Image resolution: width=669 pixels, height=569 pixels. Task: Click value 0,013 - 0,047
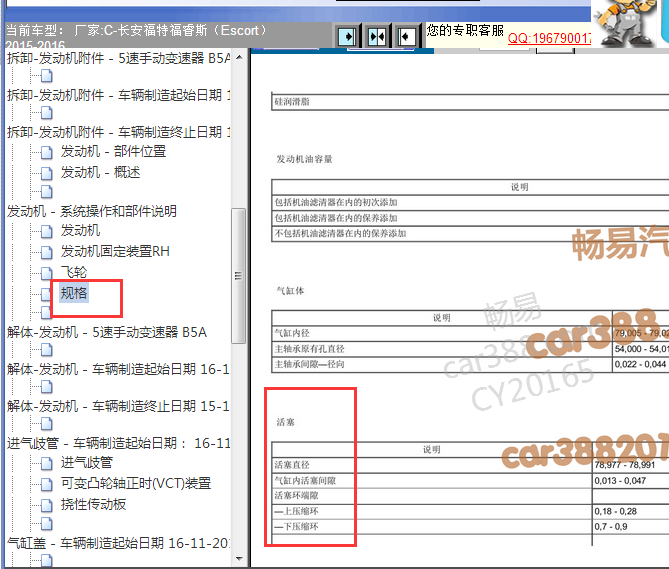pos(620,481)
